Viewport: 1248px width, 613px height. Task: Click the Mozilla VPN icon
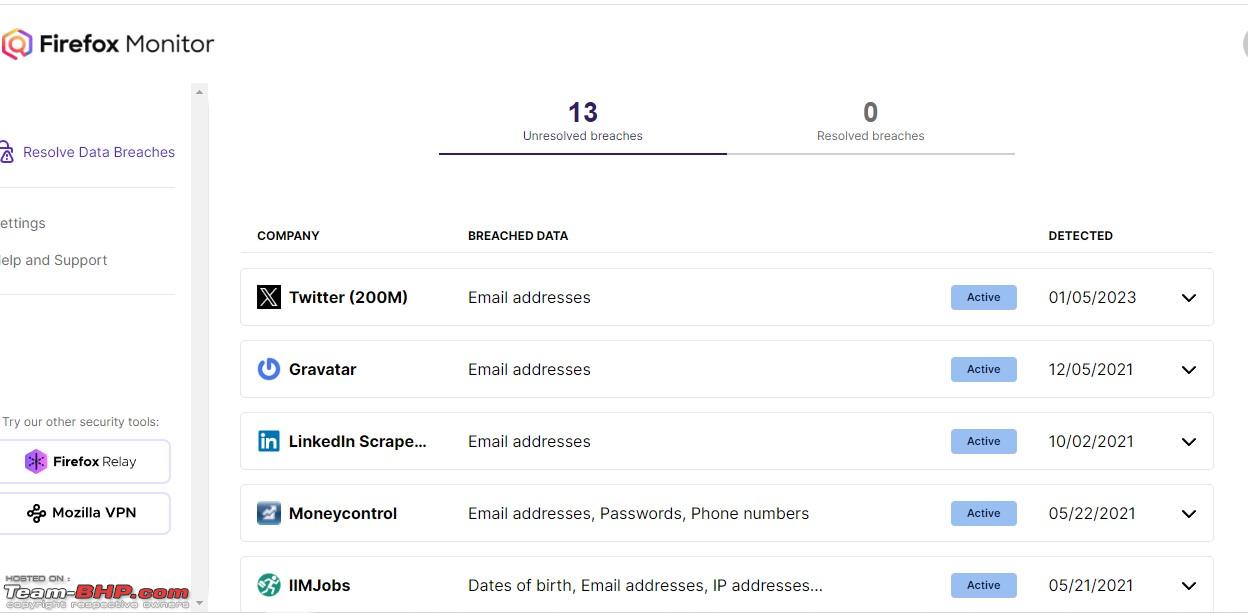(x=36, y=513)
